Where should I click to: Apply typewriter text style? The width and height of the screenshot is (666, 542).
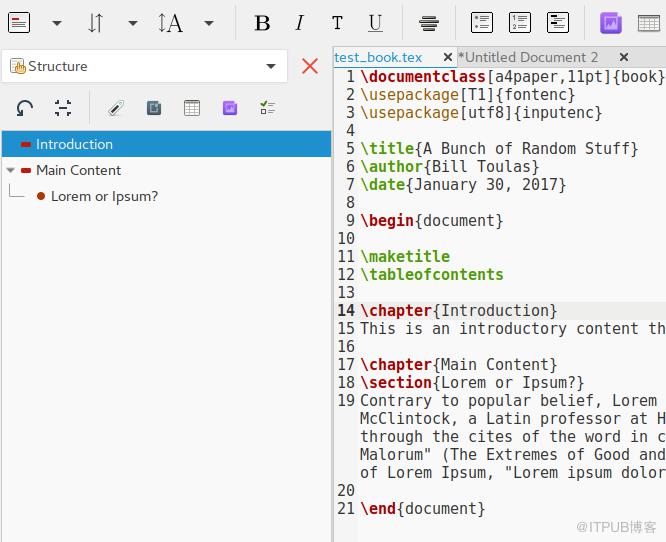tap(337, 23)
